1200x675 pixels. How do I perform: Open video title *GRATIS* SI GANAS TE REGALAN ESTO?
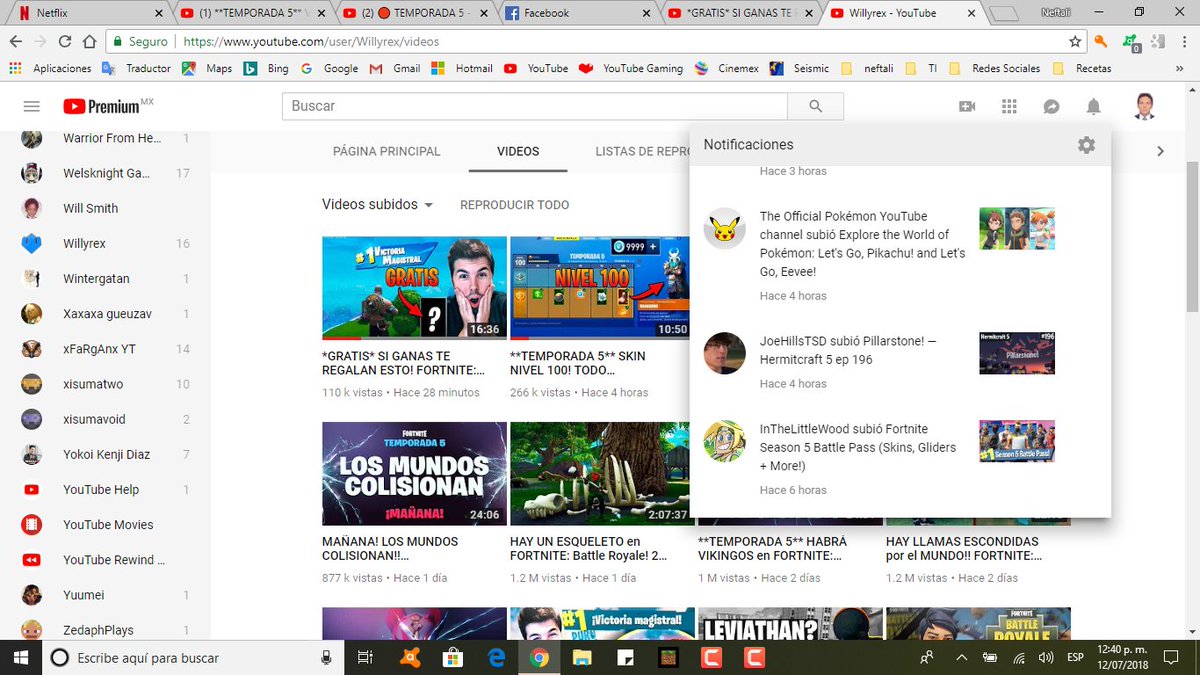[404, 363]
